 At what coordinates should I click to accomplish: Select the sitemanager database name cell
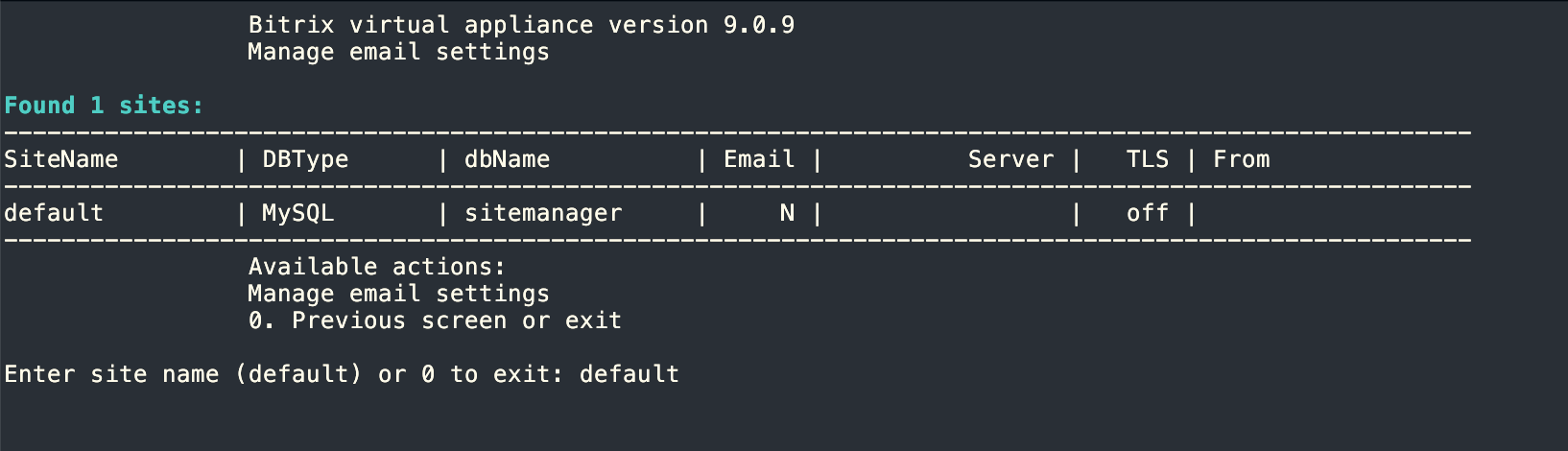[x=543, y=213]
